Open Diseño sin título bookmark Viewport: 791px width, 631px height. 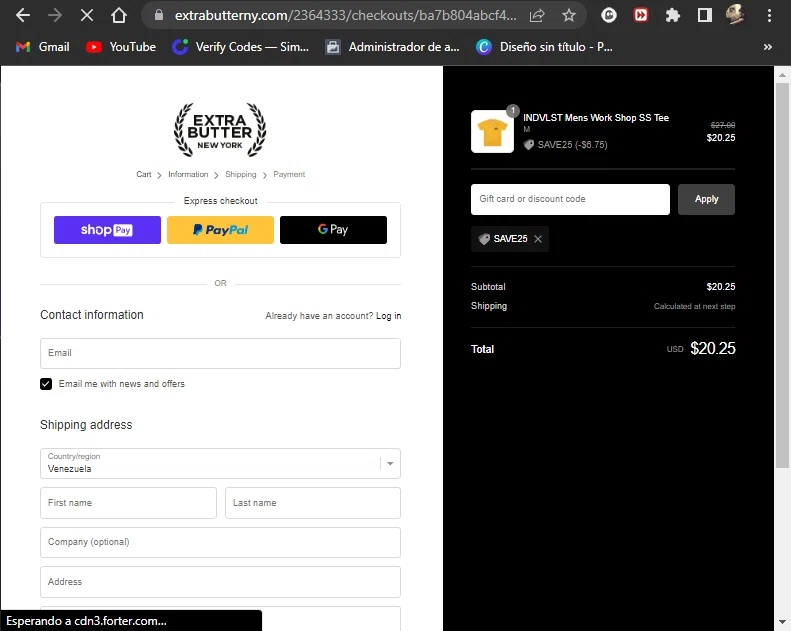point(544,47)
